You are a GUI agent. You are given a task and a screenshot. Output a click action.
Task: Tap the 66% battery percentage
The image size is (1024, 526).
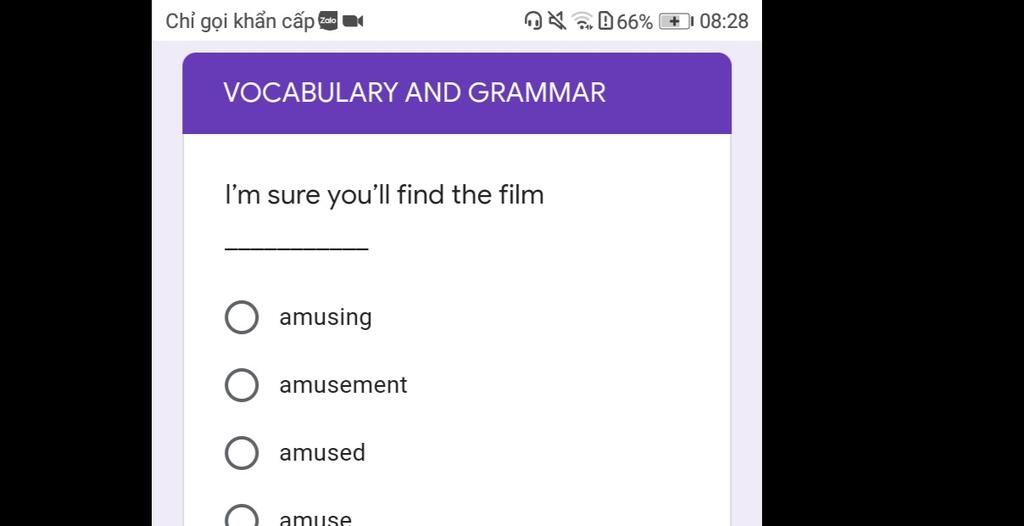pos(635,21)
